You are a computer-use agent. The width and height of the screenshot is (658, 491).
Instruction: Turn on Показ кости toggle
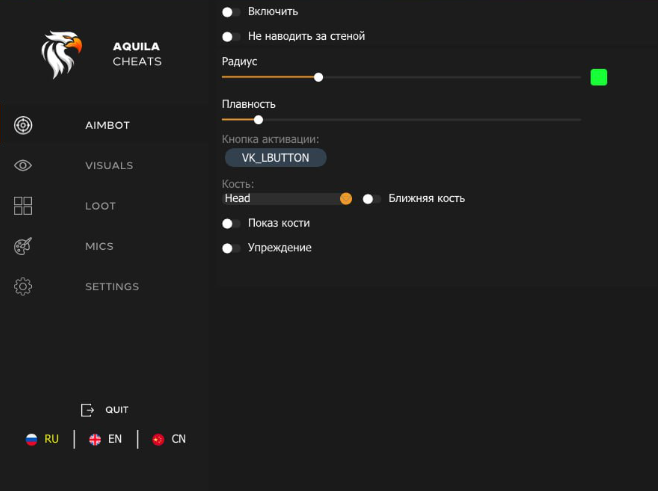232,223
